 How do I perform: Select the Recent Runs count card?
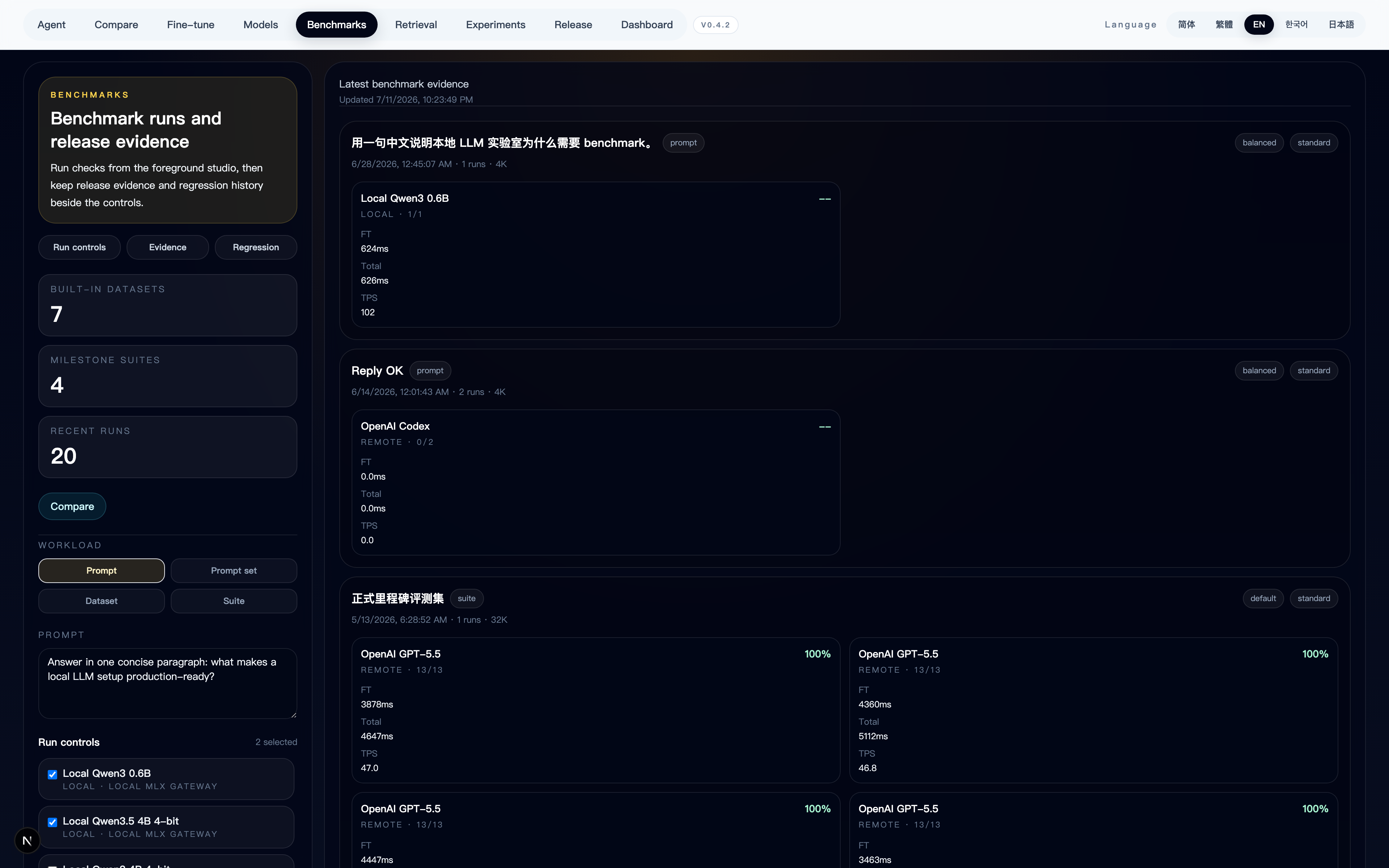click(x=167, y=447)
